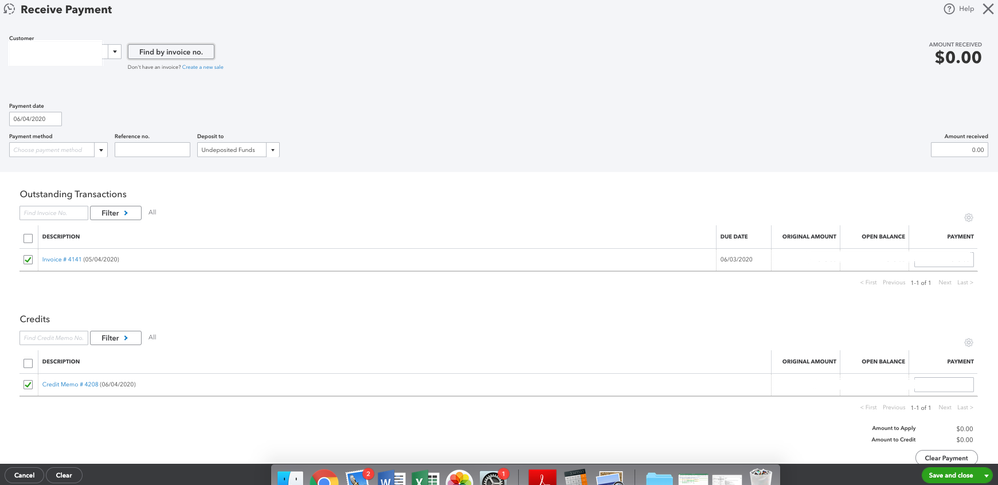
Task: Open the Trash in the dock
Action: coord(760,477)
